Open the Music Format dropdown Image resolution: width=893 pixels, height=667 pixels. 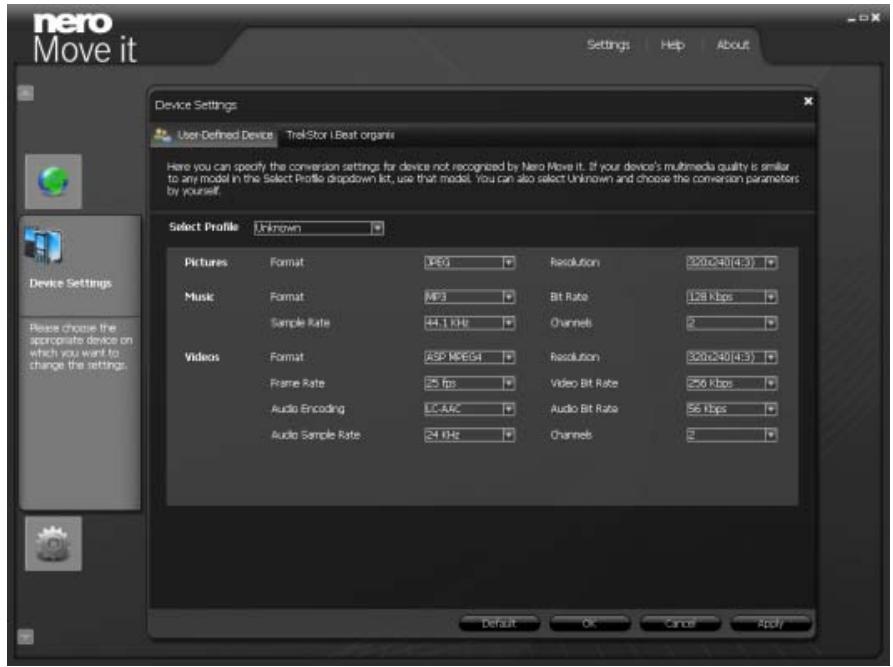pyautogui.click(x=470, y=297)
